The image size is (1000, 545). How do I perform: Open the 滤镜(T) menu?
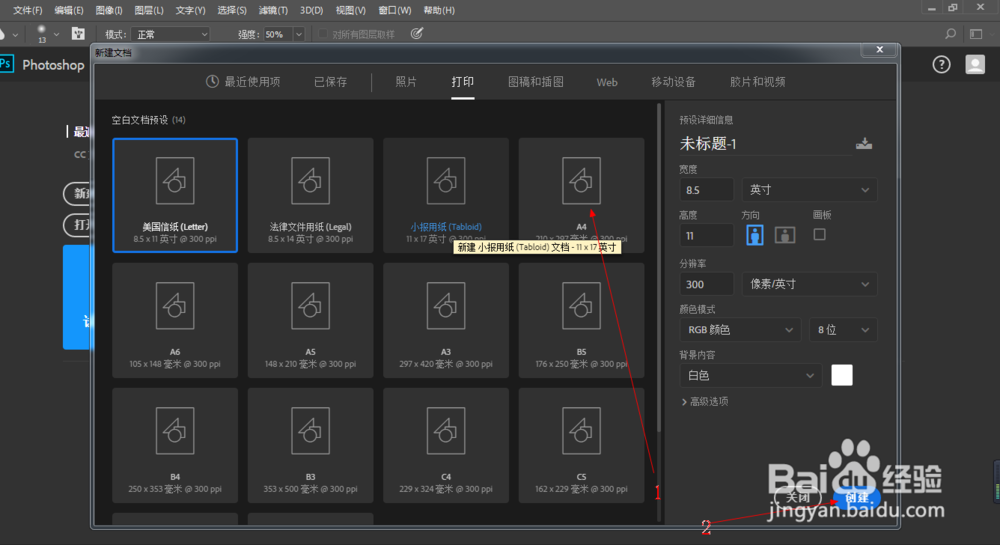coord(273,10)
